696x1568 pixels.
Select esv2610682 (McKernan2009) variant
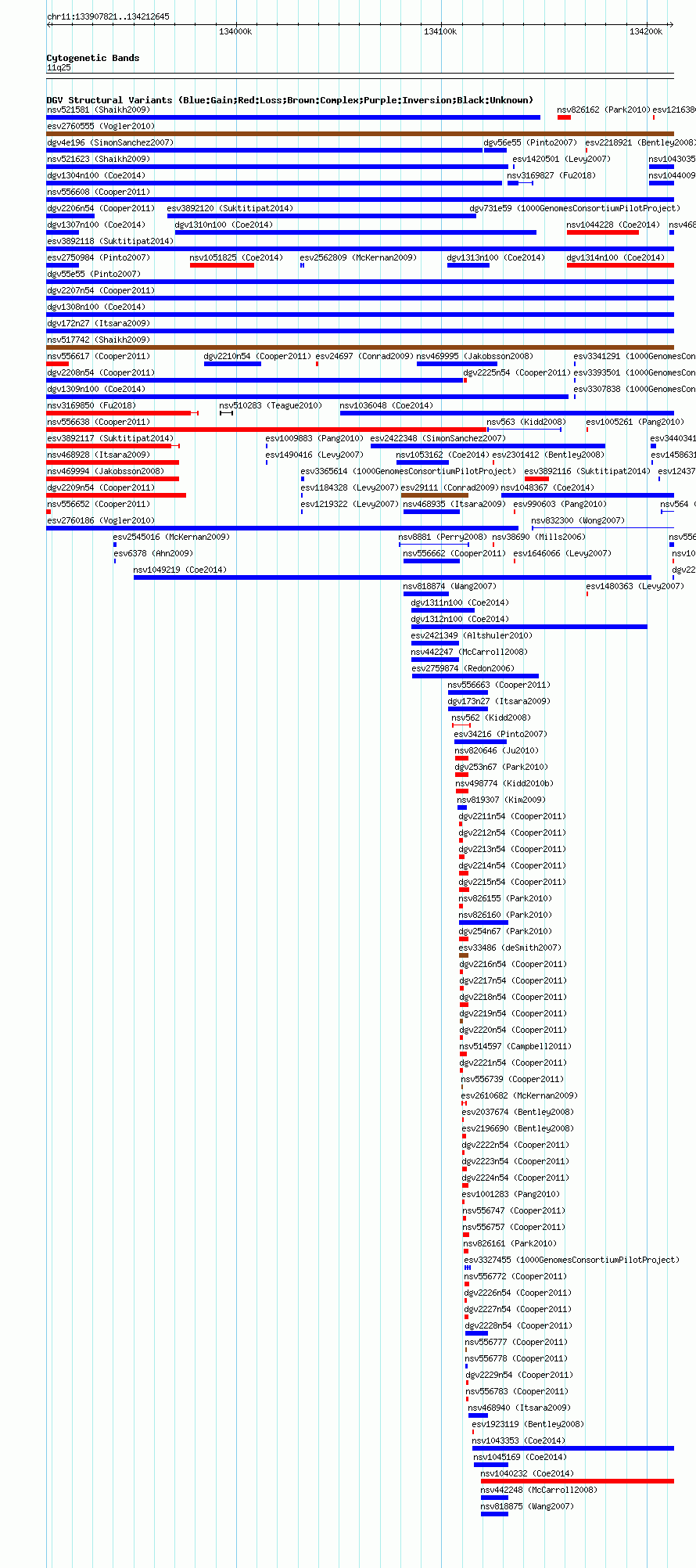click(x=519, y=1095)
